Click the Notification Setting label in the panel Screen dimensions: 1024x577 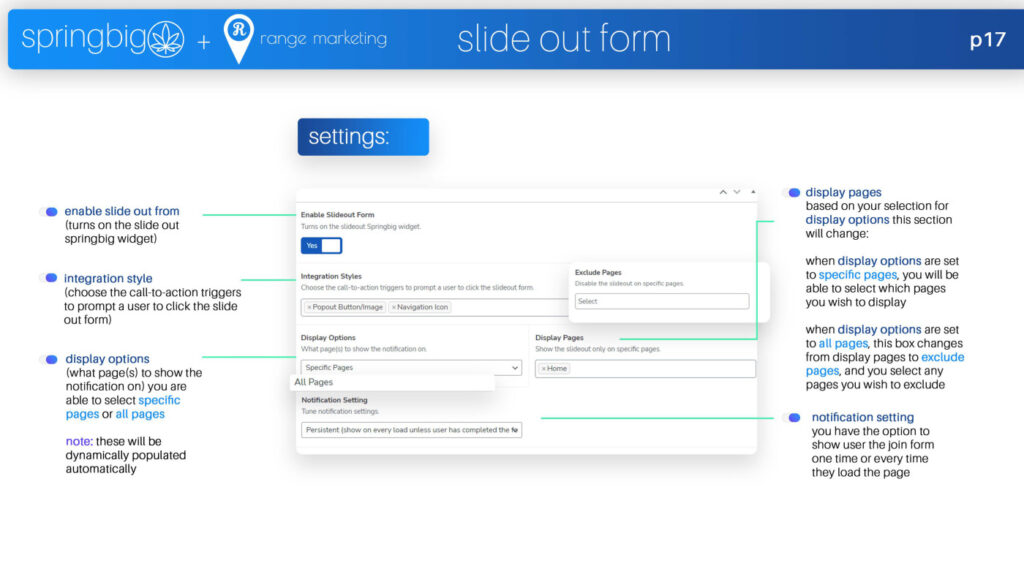[334, 400]
